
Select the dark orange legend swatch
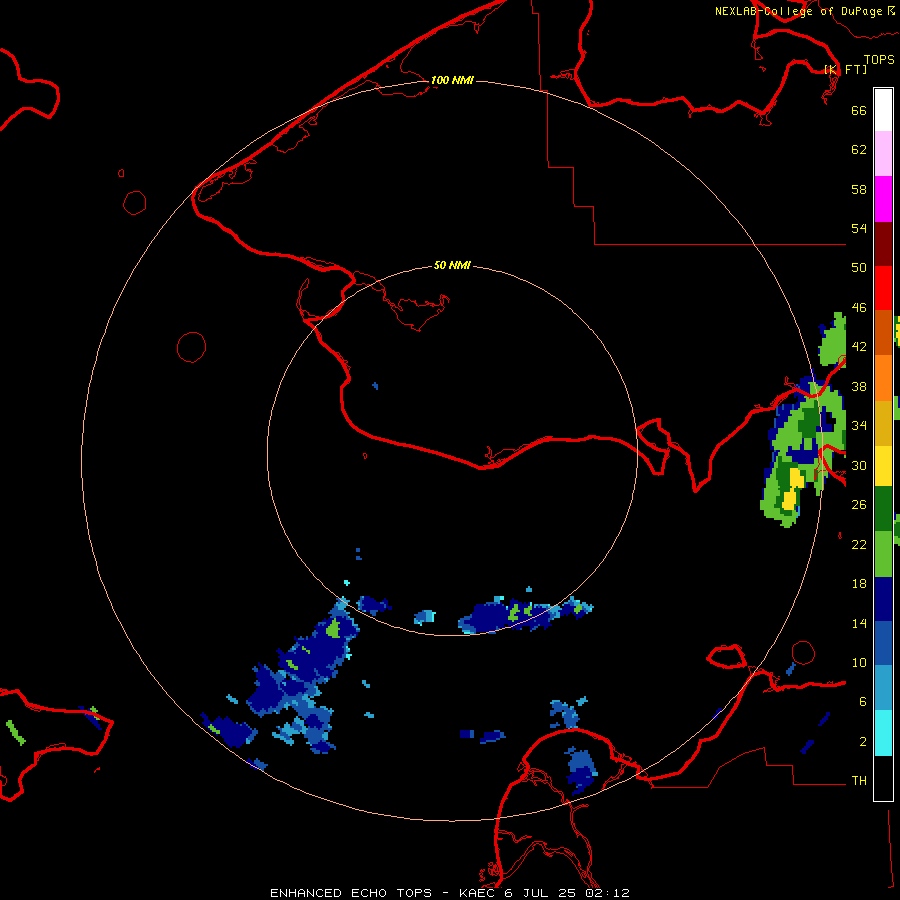coord(883,333)
